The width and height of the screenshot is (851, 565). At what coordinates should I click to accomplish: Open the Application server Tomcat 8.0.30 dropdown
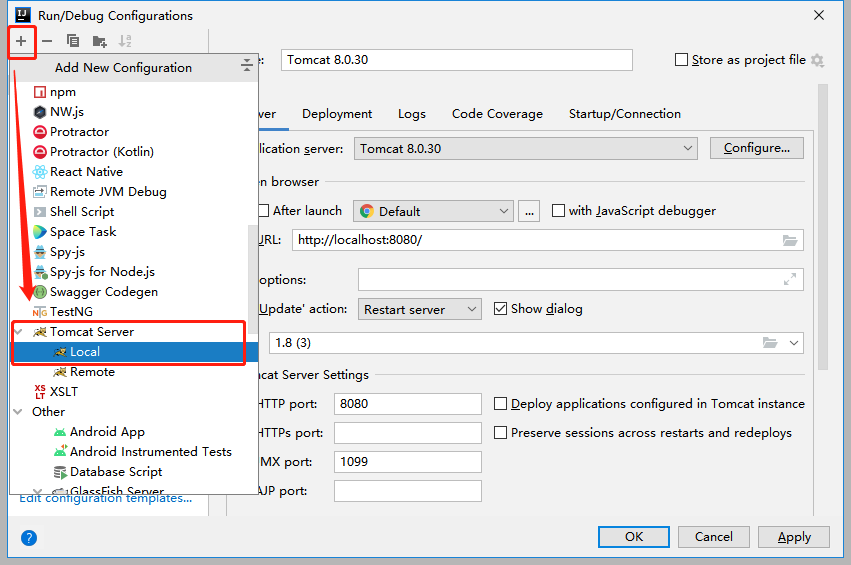click(525, 149)
